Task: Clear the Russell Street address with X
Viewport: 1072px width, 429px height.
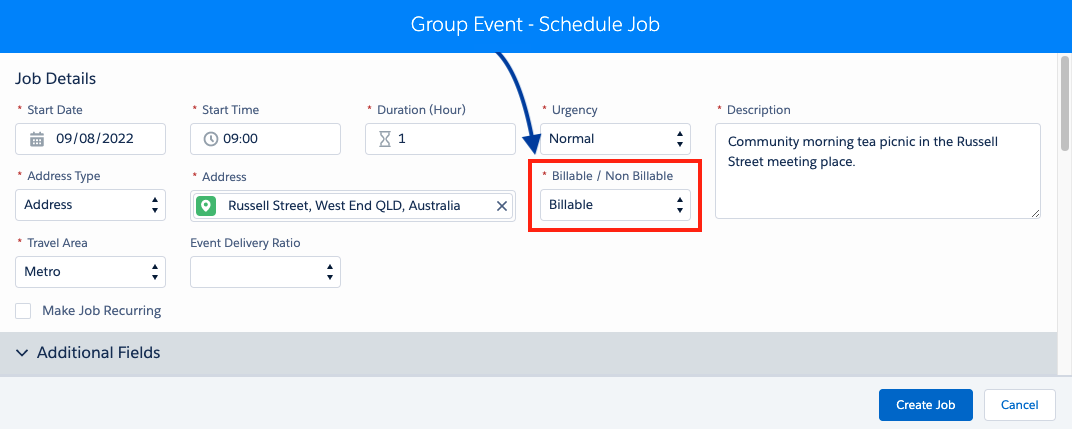Action: point(502,206)
